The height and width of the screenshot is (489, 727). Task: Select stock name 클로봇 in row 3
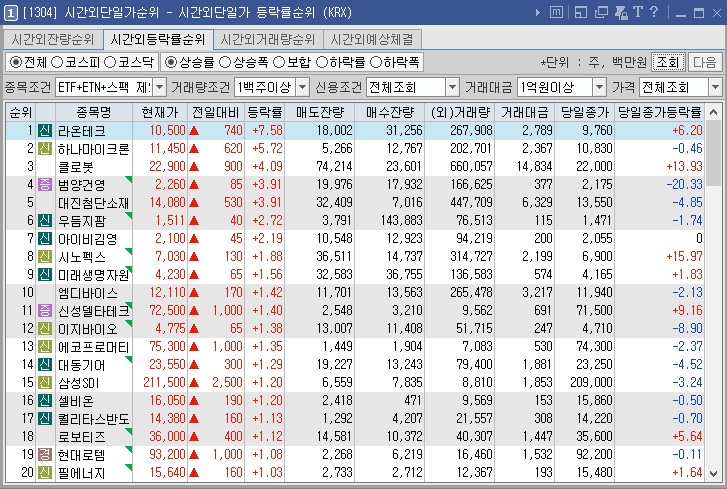76,167
